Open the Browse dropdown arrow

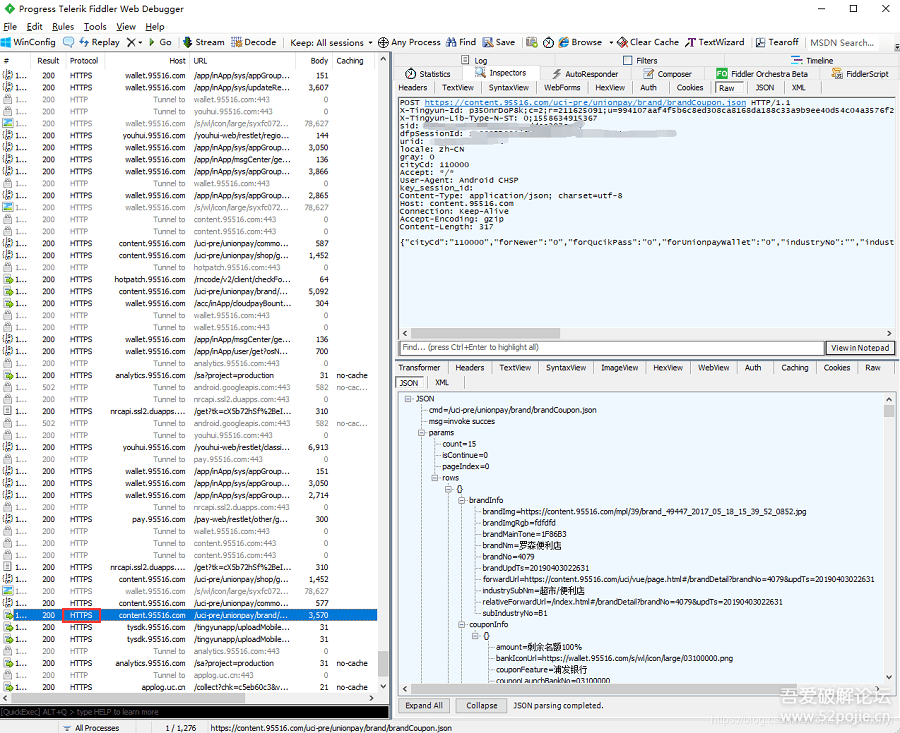[x=611, y=43]
